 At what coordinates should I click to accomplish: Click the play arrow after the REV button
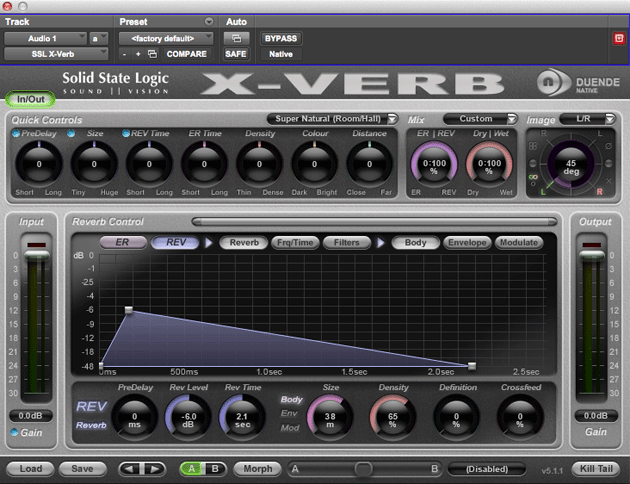coord(209,243)
